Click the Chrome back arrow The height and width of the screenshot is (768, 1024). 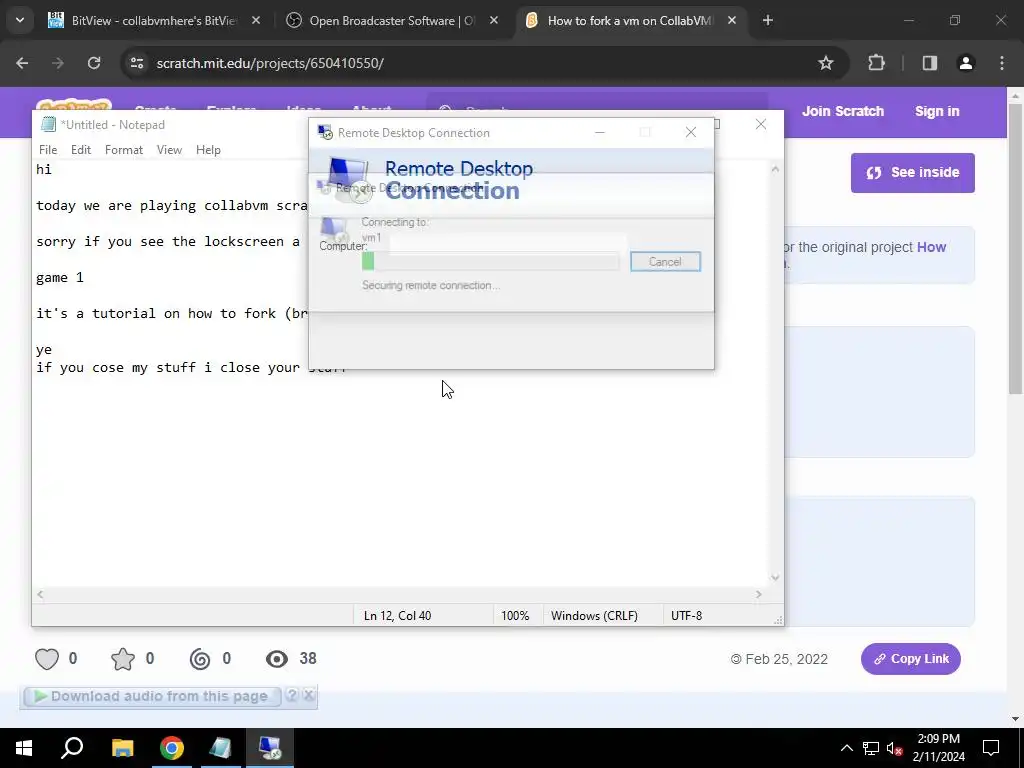[22, 63]
